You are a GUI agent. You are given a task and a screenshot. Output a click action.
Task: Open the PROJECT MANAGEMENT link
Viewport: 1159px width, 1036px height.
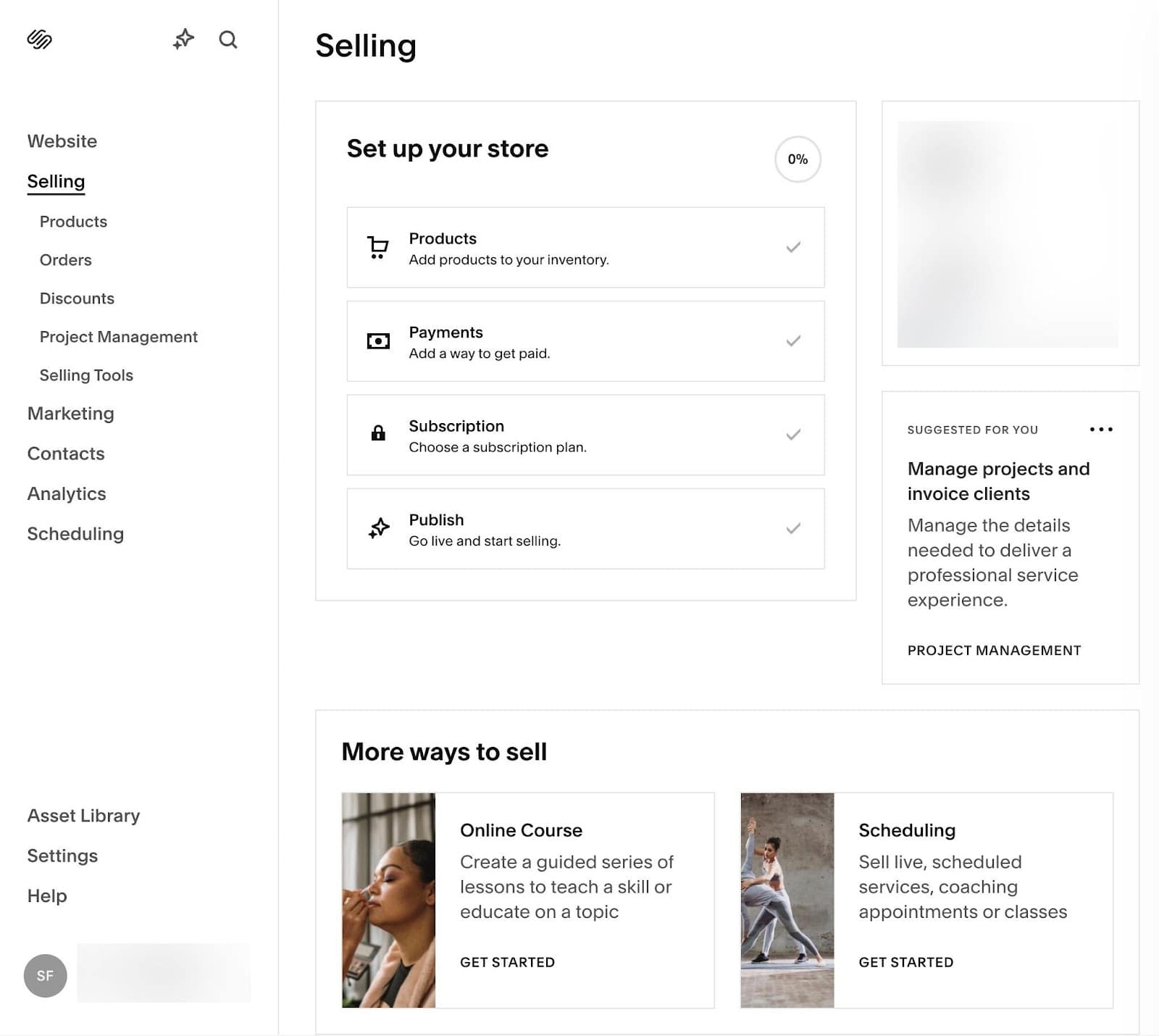click(993, 650)
